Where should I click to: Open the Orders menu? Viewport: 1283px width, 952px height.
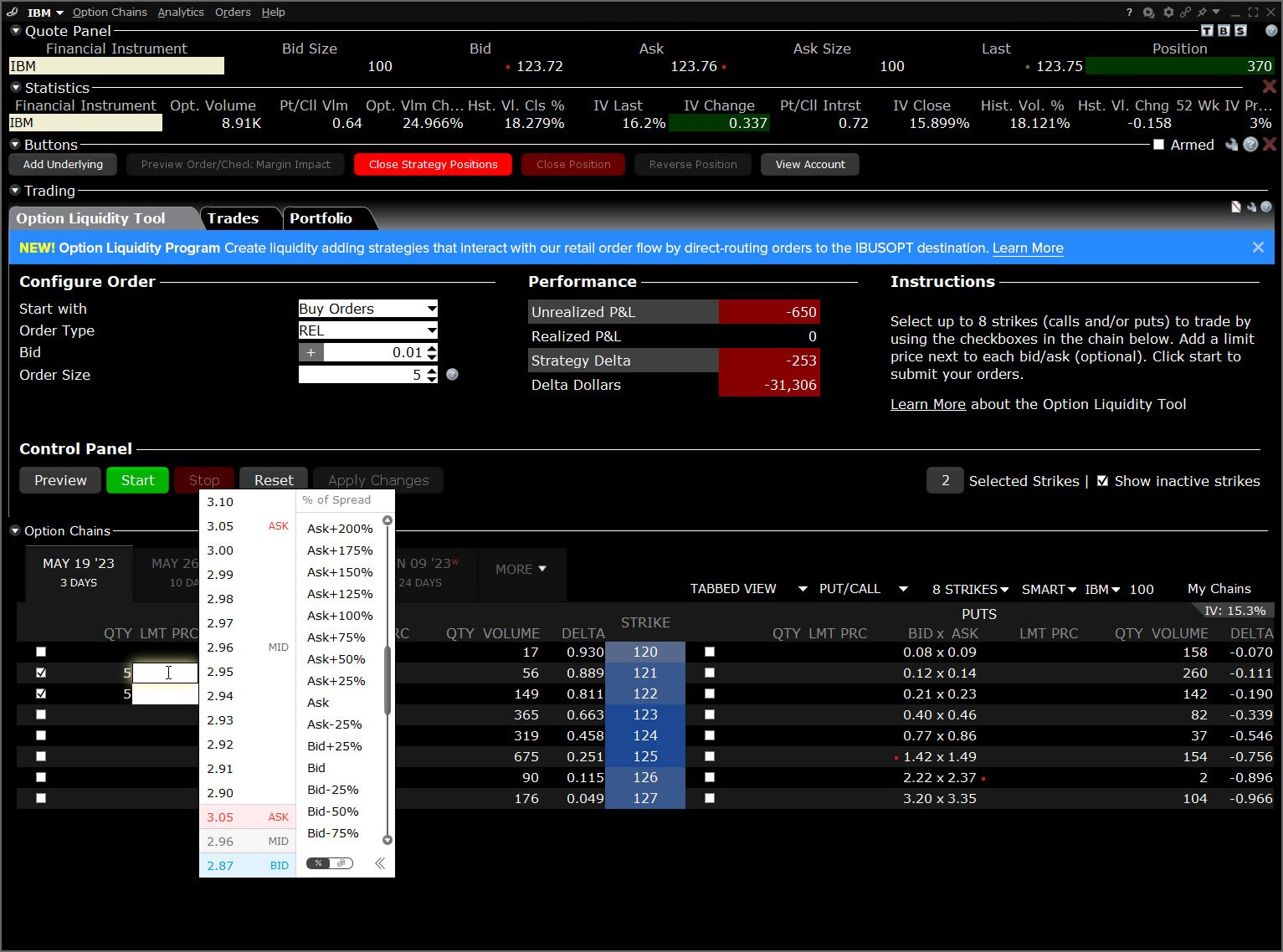click(x=233, y=12)
